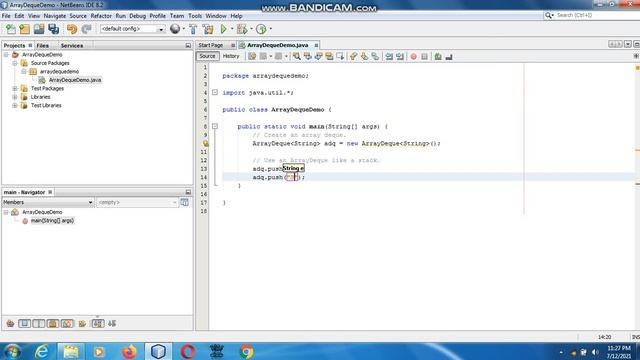Open the Run Project dropdown arrow
The image size is (640, 360).
click(x=231, y=29)
